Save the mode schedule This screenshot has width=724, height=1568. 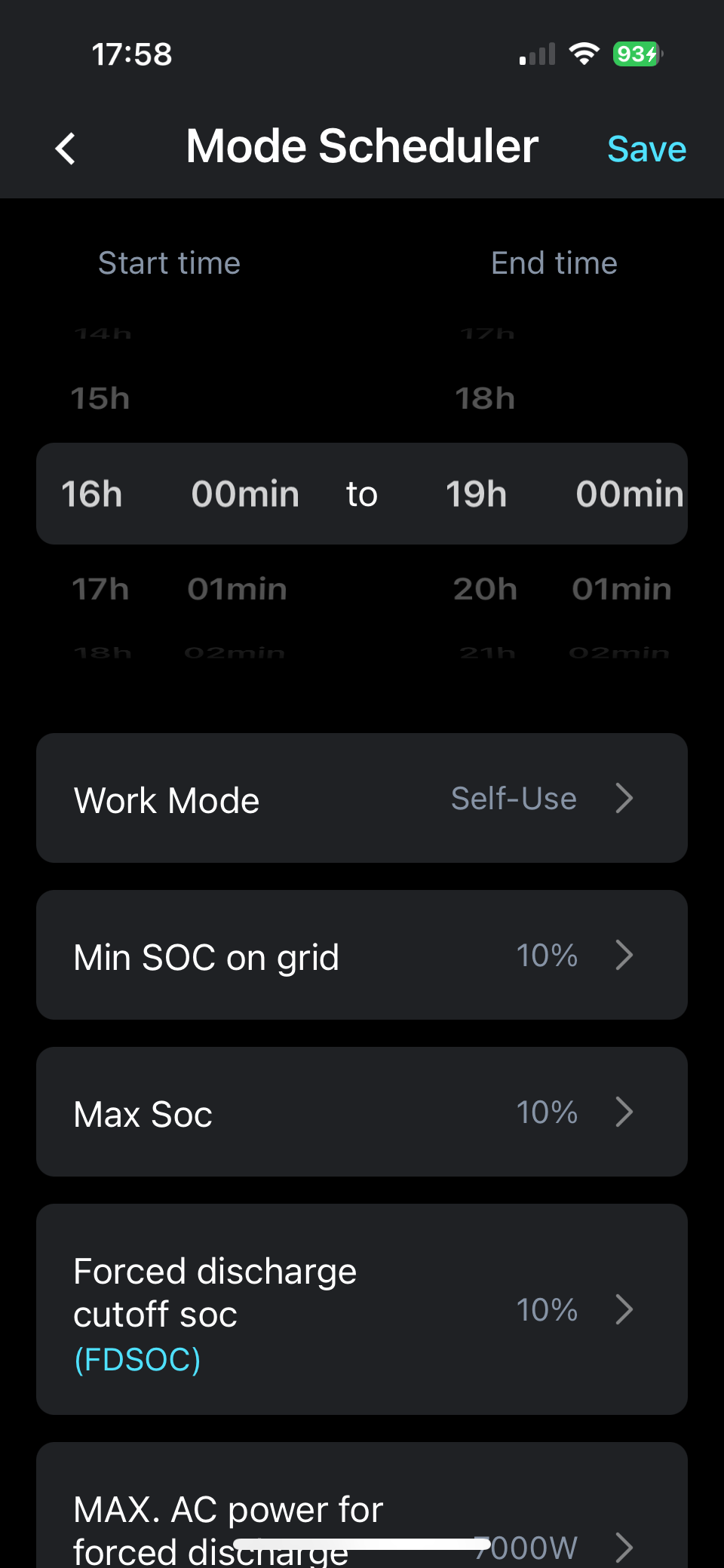(646, 149)
